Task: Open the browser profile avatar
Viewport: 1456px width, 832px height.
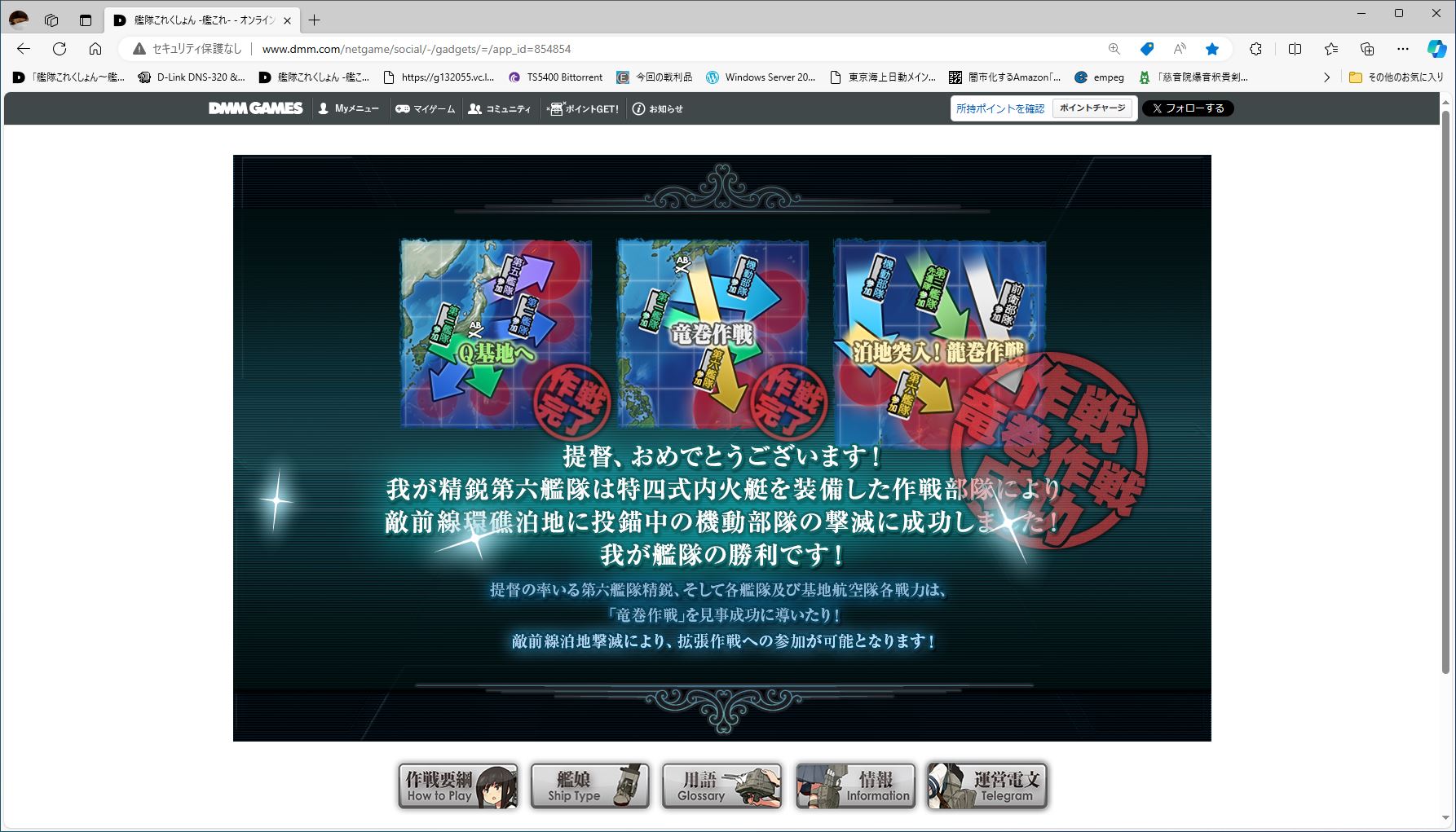Action: (18, 20)
